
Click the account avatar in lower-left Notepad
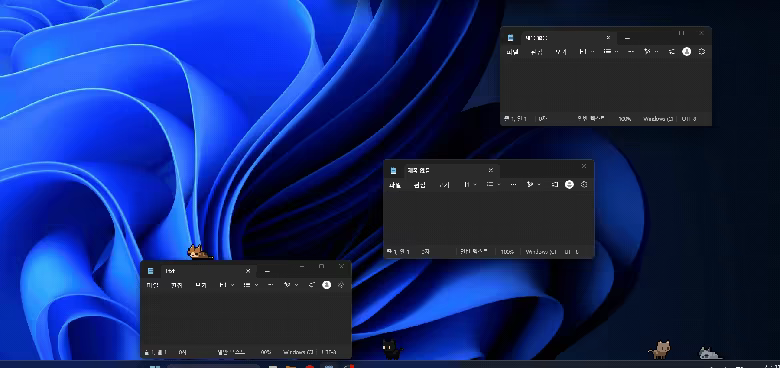click(326, 285)
